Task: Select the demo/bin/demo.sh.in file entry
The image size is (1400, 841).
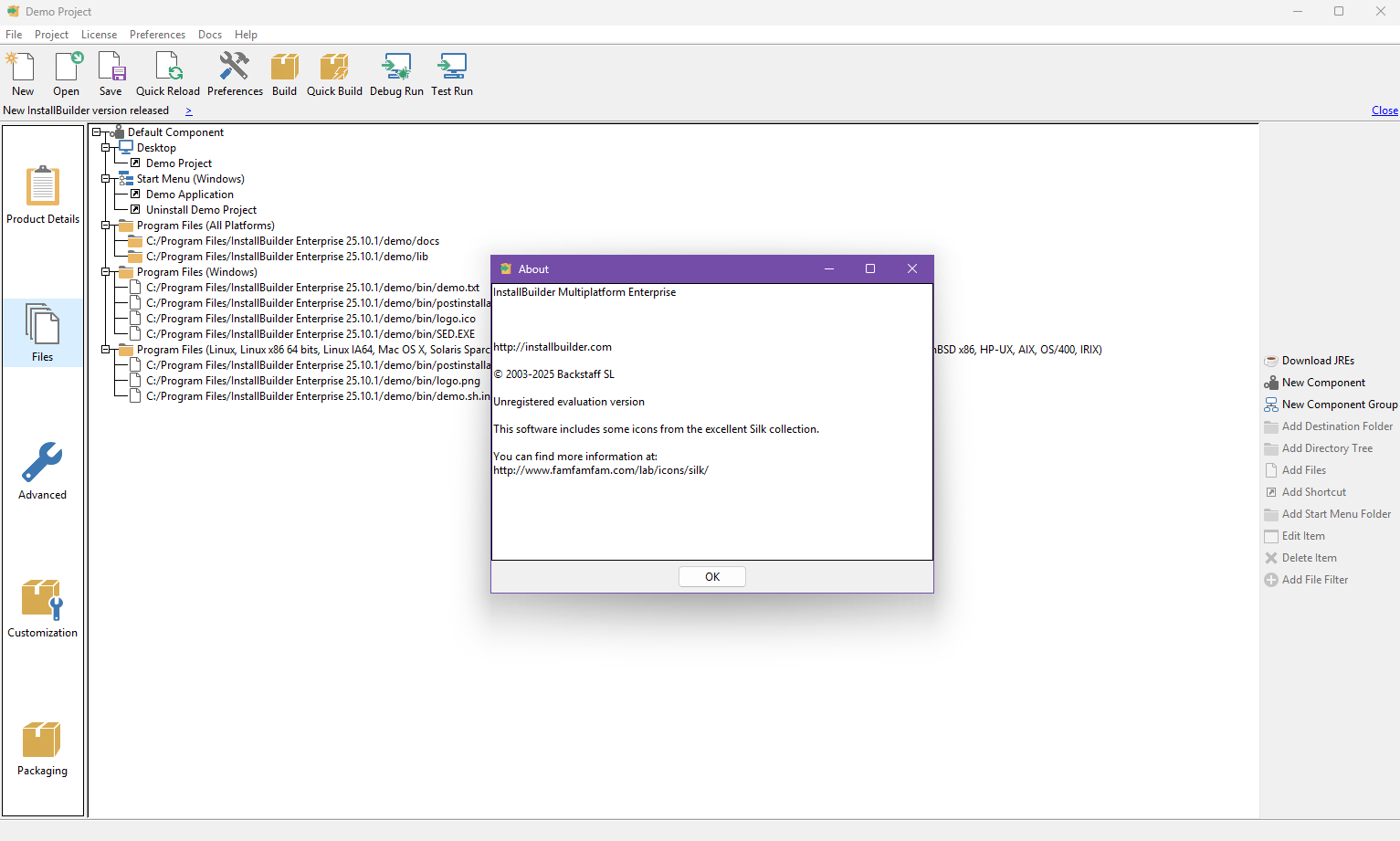Action: [318, 396]
